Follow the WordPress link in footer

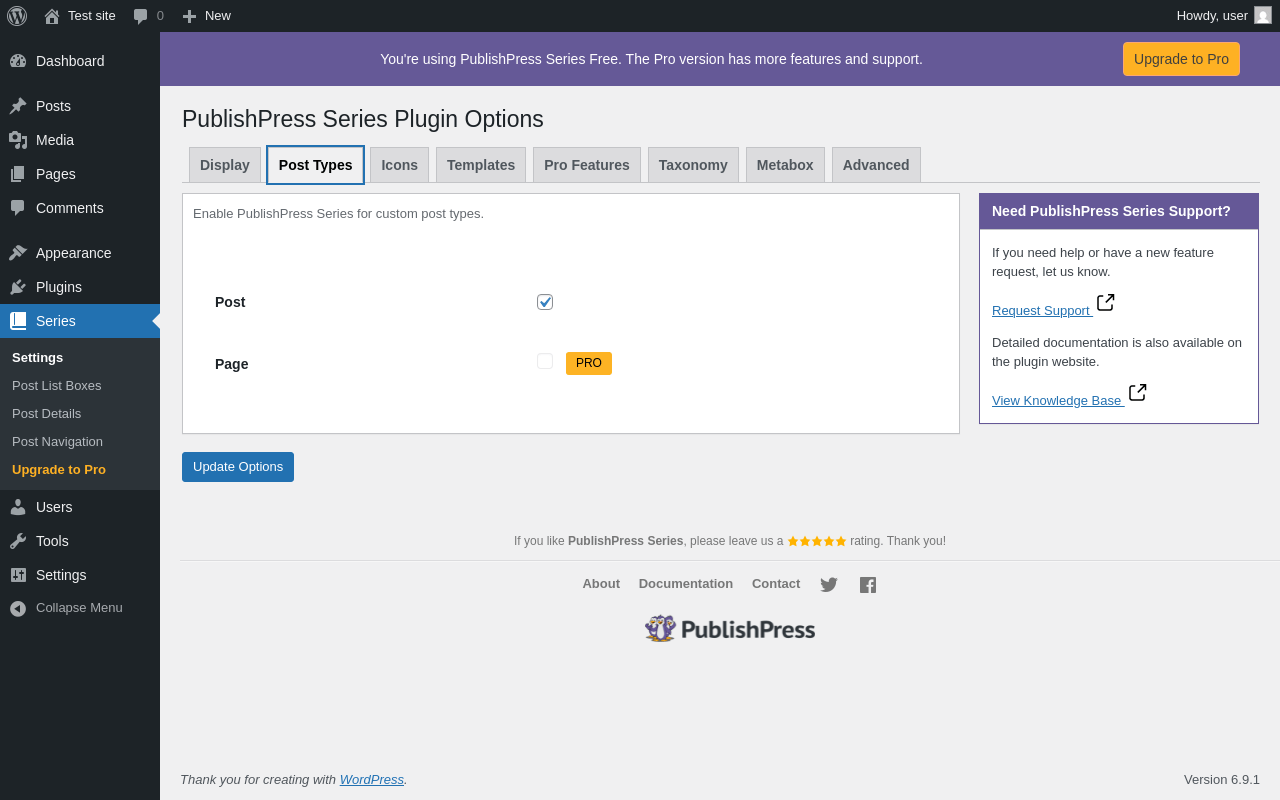click(372, 779)
